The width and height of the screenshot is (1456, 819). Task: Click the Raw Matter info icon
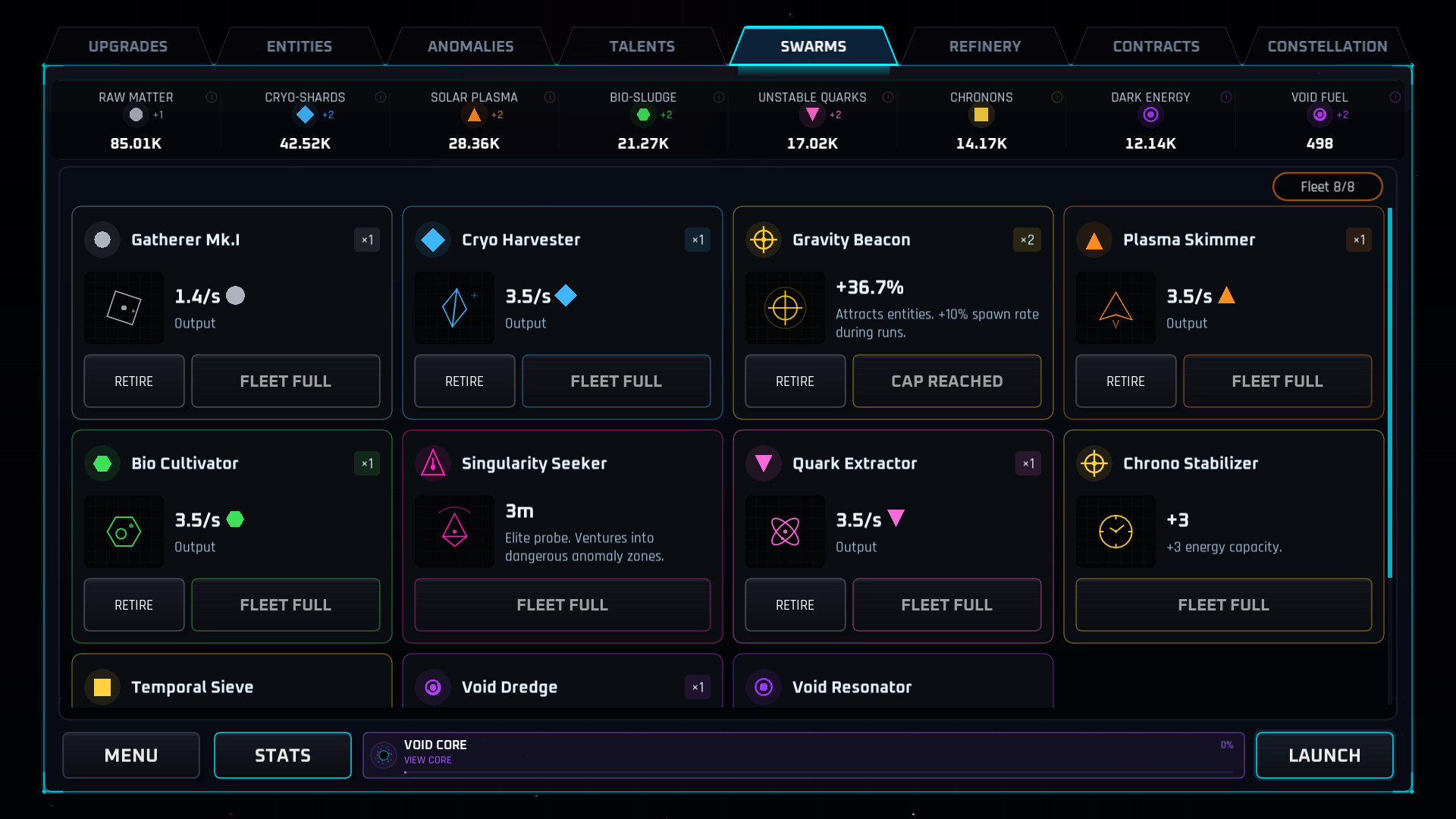tap(212, 97)
